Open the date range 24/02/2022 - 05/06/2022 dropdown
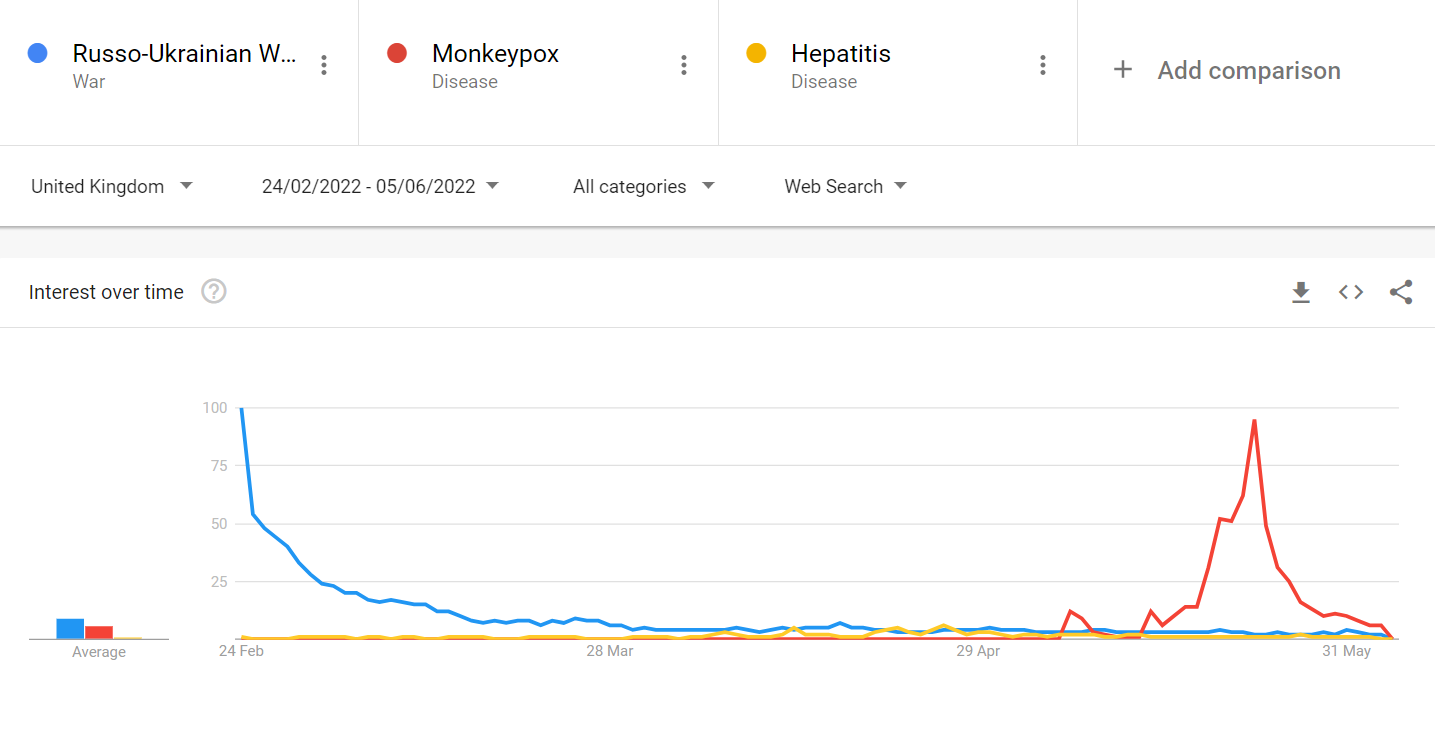Image resolution: width=1435 pixels, height=742 pixels. 380,186
